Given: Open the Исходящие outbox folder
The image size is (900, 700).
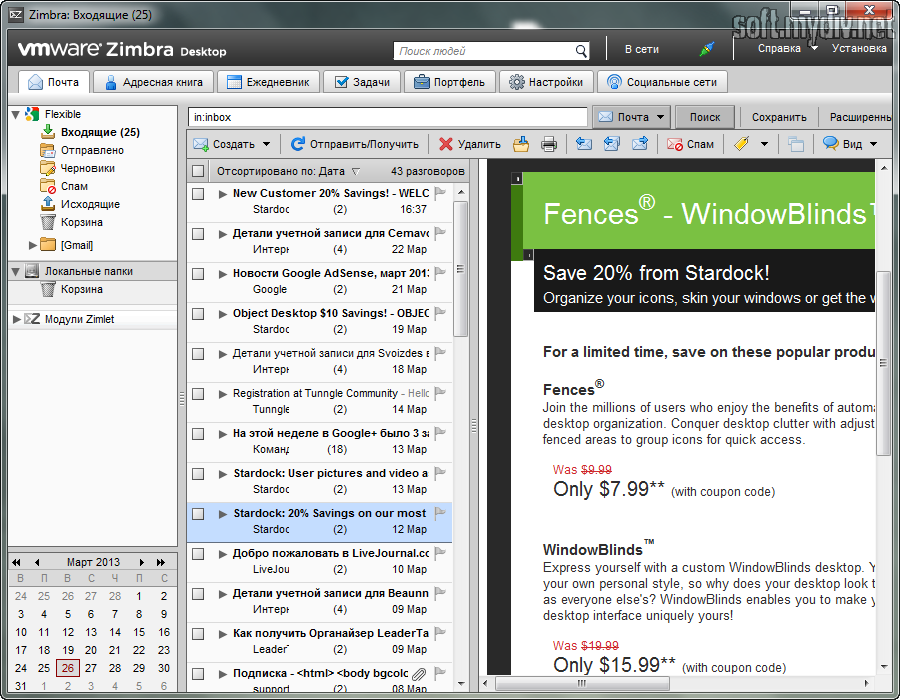Looking at the screenshot, I should (x=90, y=204).
